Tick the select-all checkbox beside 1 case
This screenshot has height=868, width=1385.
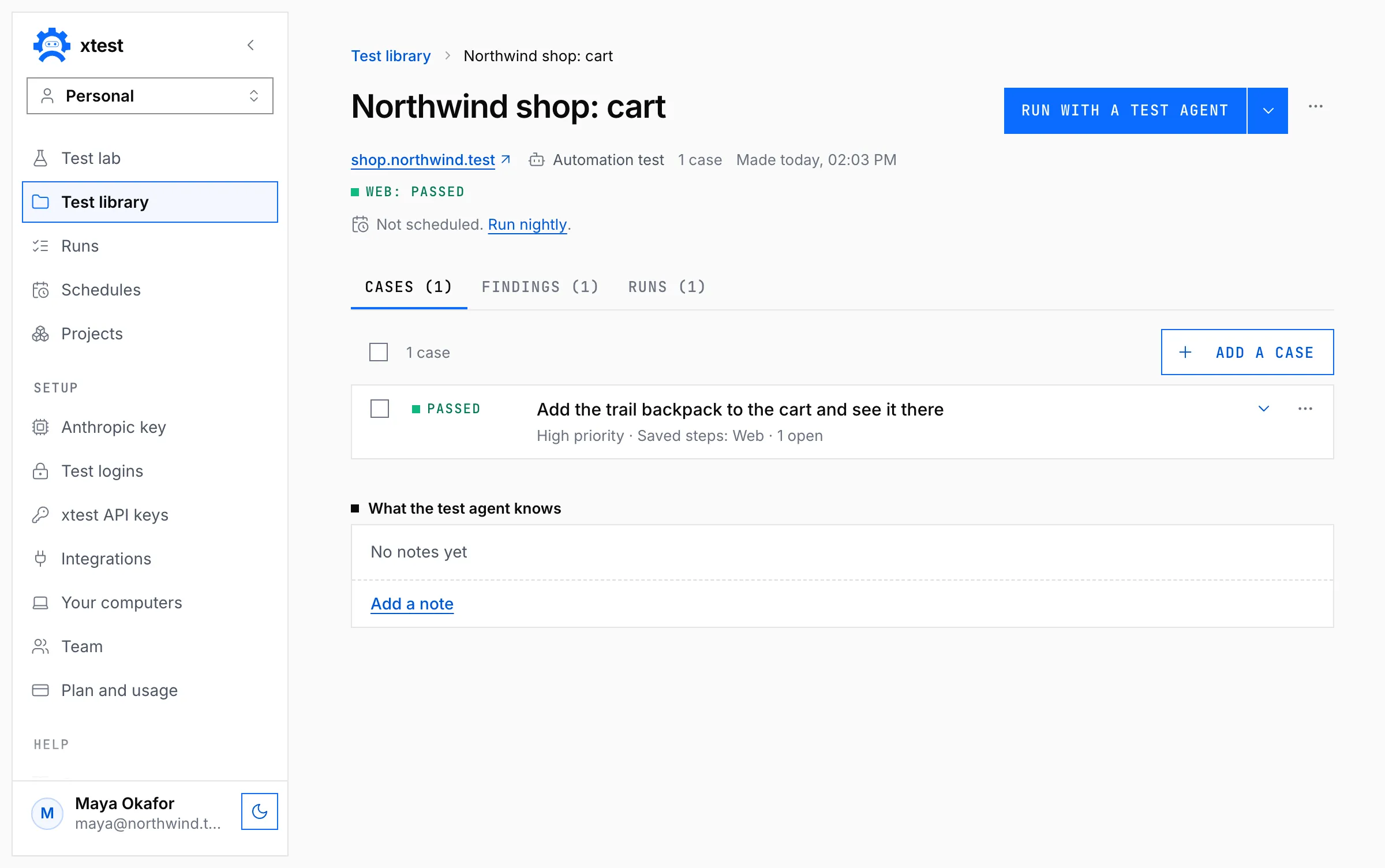click(x=379, y=352)
